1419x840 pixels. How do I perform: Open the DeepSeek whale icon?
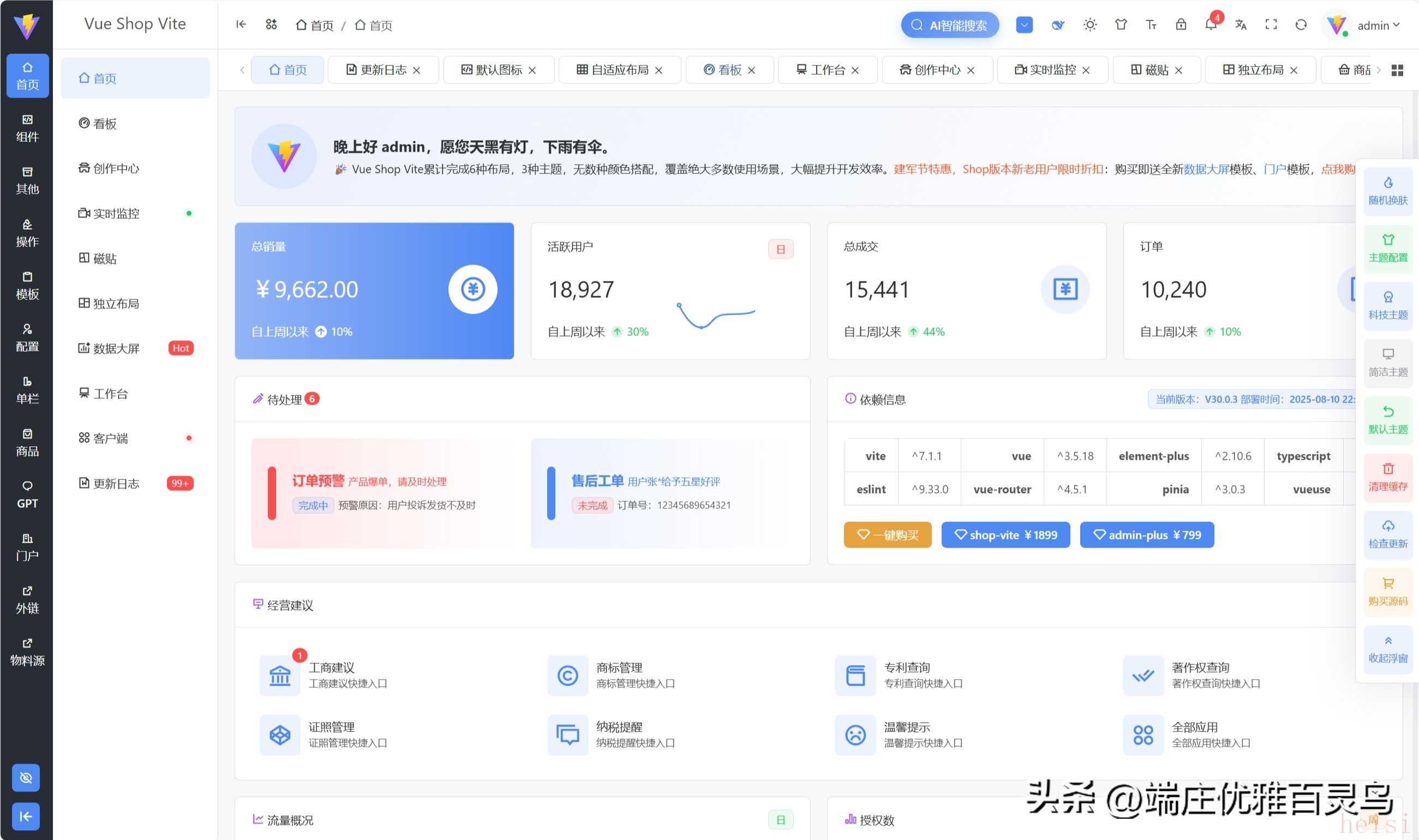coord(1057,25)
